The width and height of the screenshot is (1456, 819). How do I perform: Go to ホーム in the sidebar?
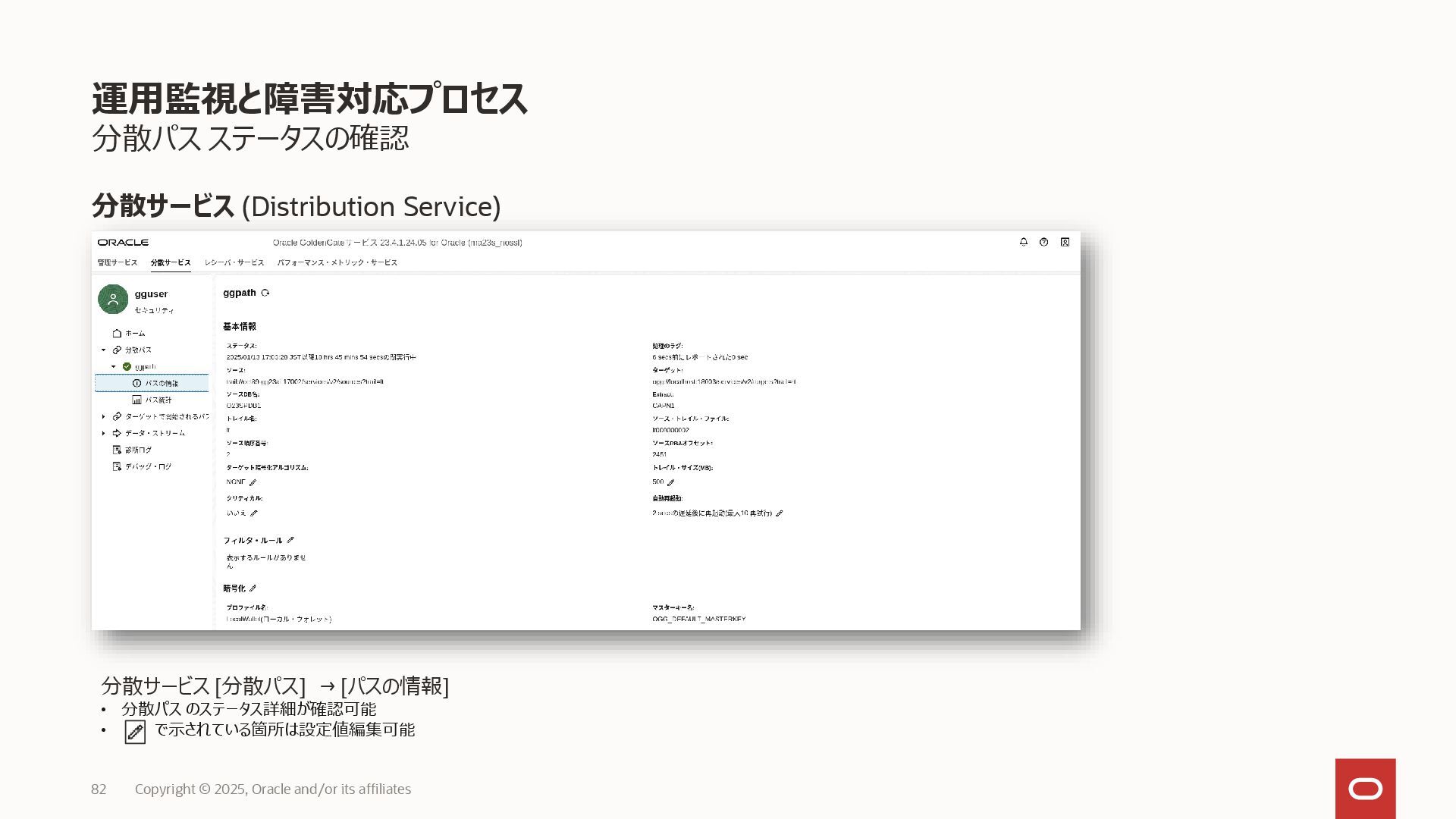[134, 333]
